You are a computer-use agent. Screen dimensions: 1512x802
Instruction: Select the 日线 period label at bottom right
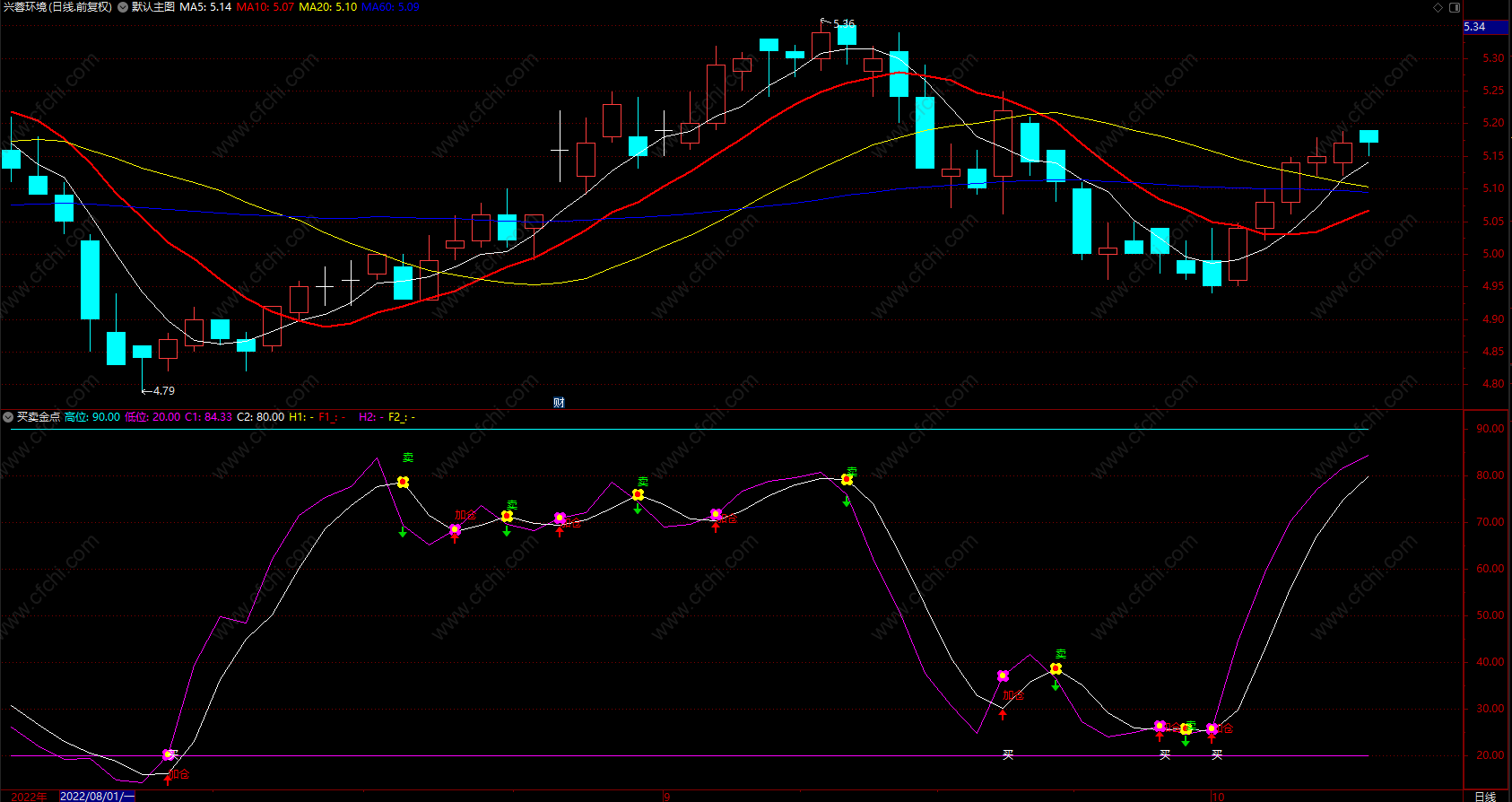(x=1485, y=797)
